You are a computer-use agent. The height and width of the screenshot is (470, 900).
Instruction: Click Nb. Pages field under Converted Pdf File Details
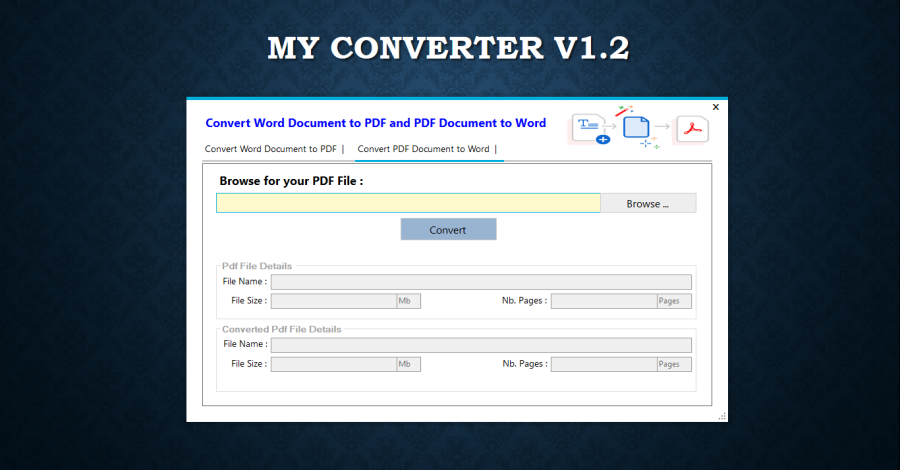pyautogui.click(x=604, y=364)
